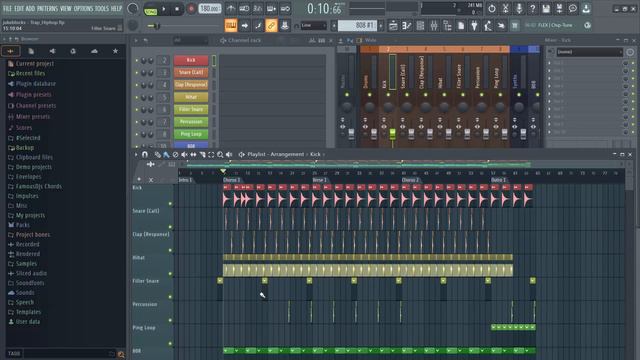This screenshot has width=640, height=360.
Task: Click the tempo field showing 180
Action: (210, 9)
